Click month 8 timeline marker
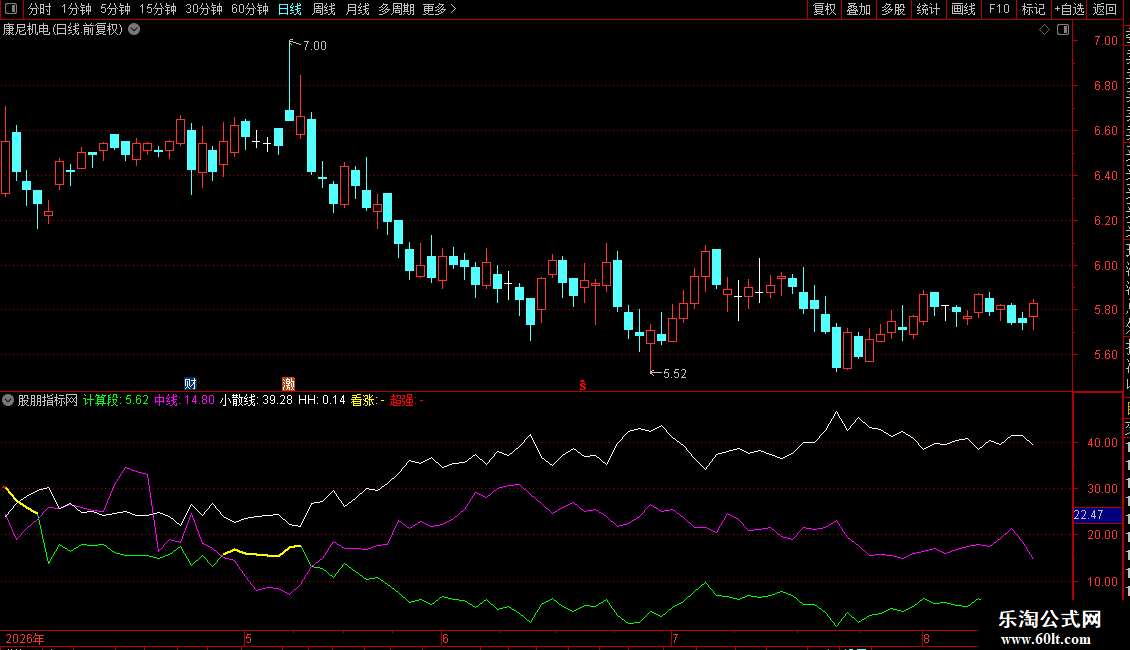The height and width of the screenshot is (650, 1130). [x=927, y=638]
